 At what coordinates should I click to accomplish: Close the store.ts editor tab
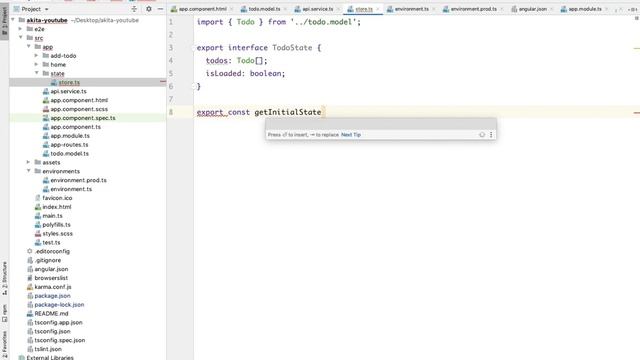click(x=378, y=9)
